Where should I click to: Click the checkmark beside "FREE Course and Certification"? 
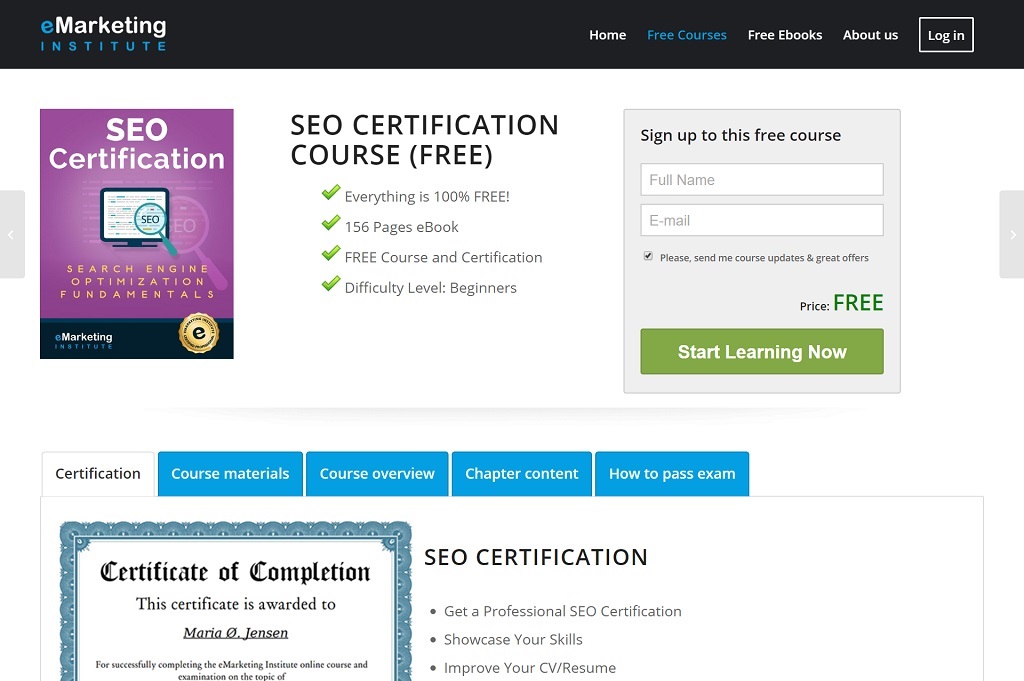[x=331, y=255]
